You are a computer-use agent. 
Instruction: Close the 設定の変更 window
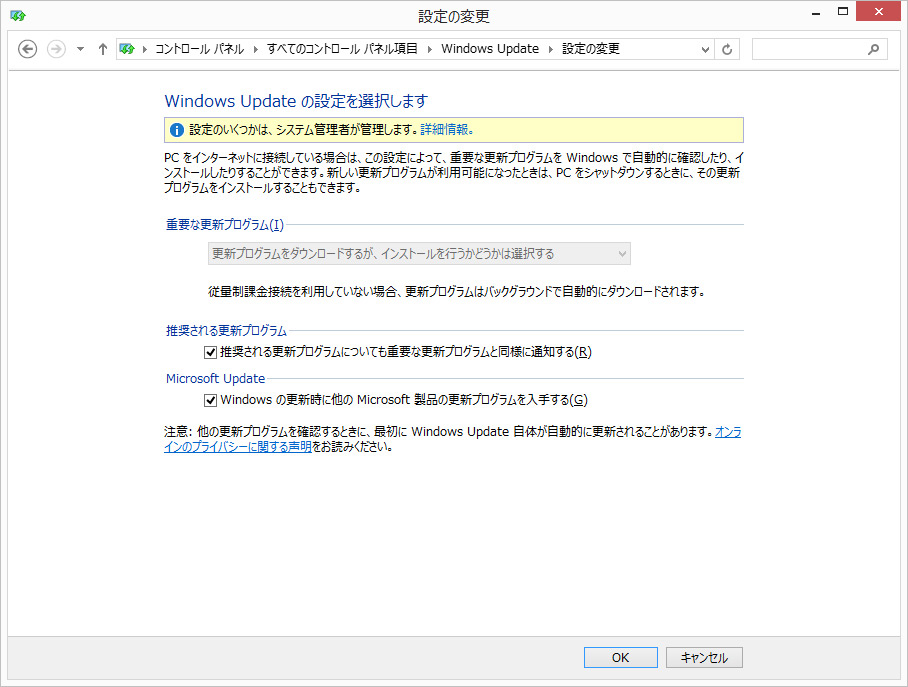[x=878, y=12]
